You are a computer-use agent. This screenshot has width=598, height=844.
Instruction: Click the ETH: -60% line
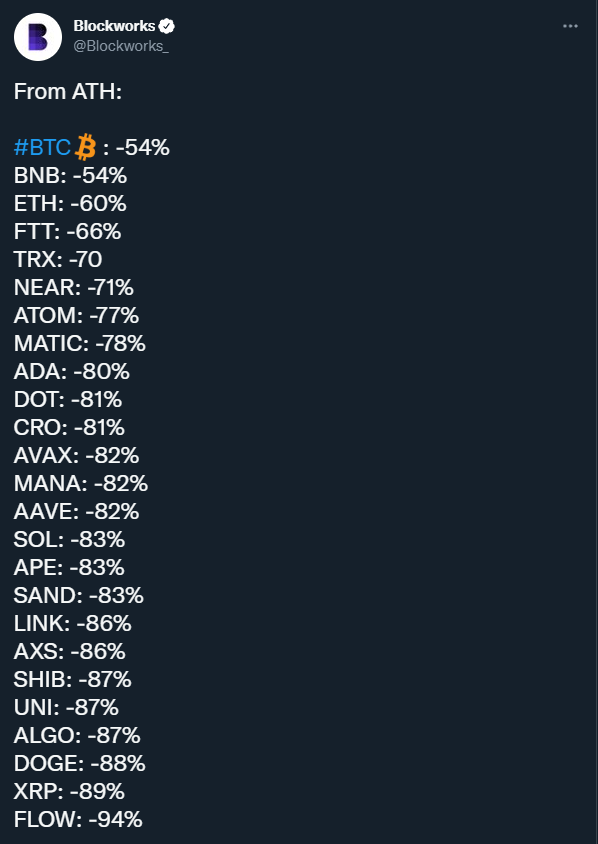coord(70,203)
